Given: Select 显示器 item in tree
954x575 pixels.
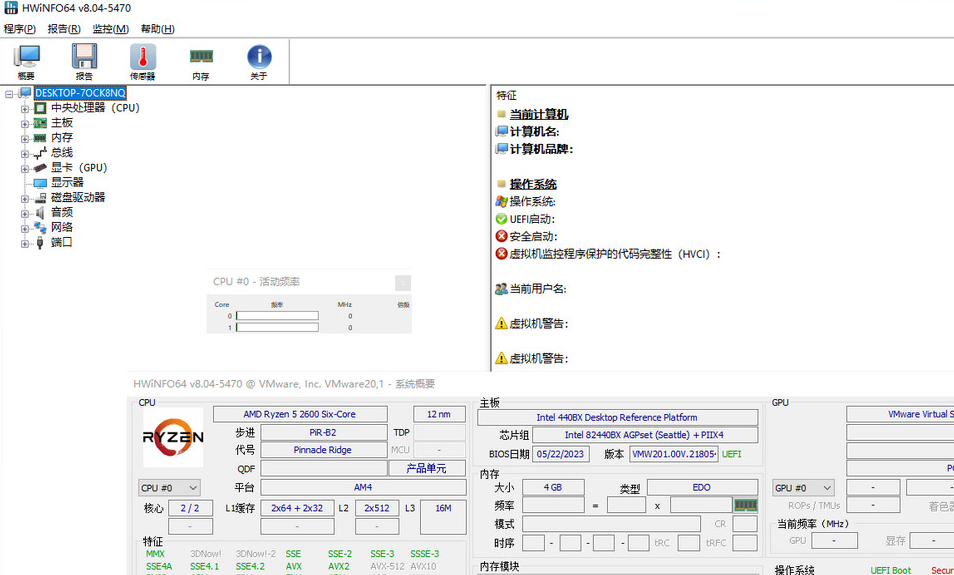Looking at the screenshot, I should pos(68,183).
